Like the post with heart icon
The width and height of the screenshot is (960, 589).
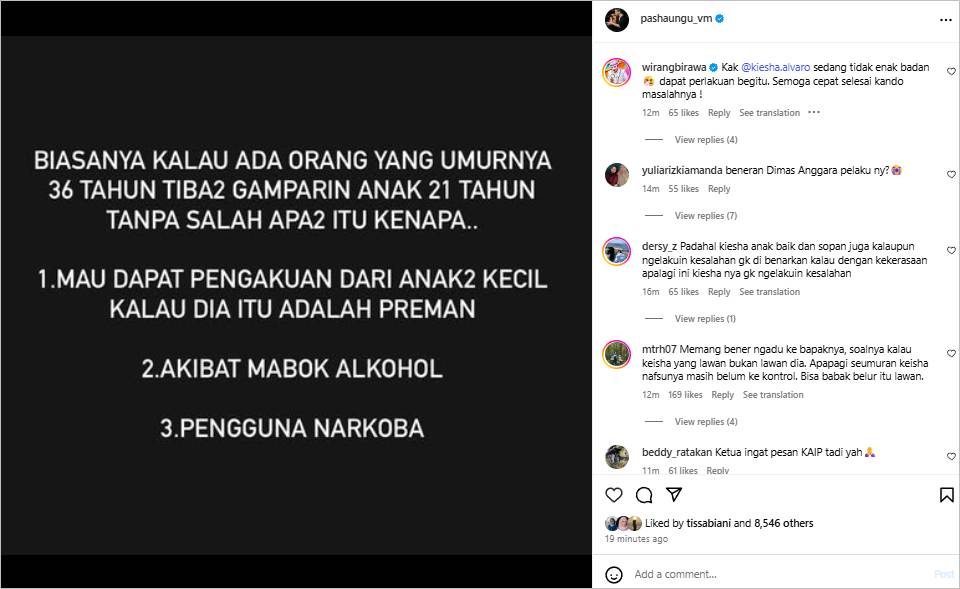pos(613,495)
